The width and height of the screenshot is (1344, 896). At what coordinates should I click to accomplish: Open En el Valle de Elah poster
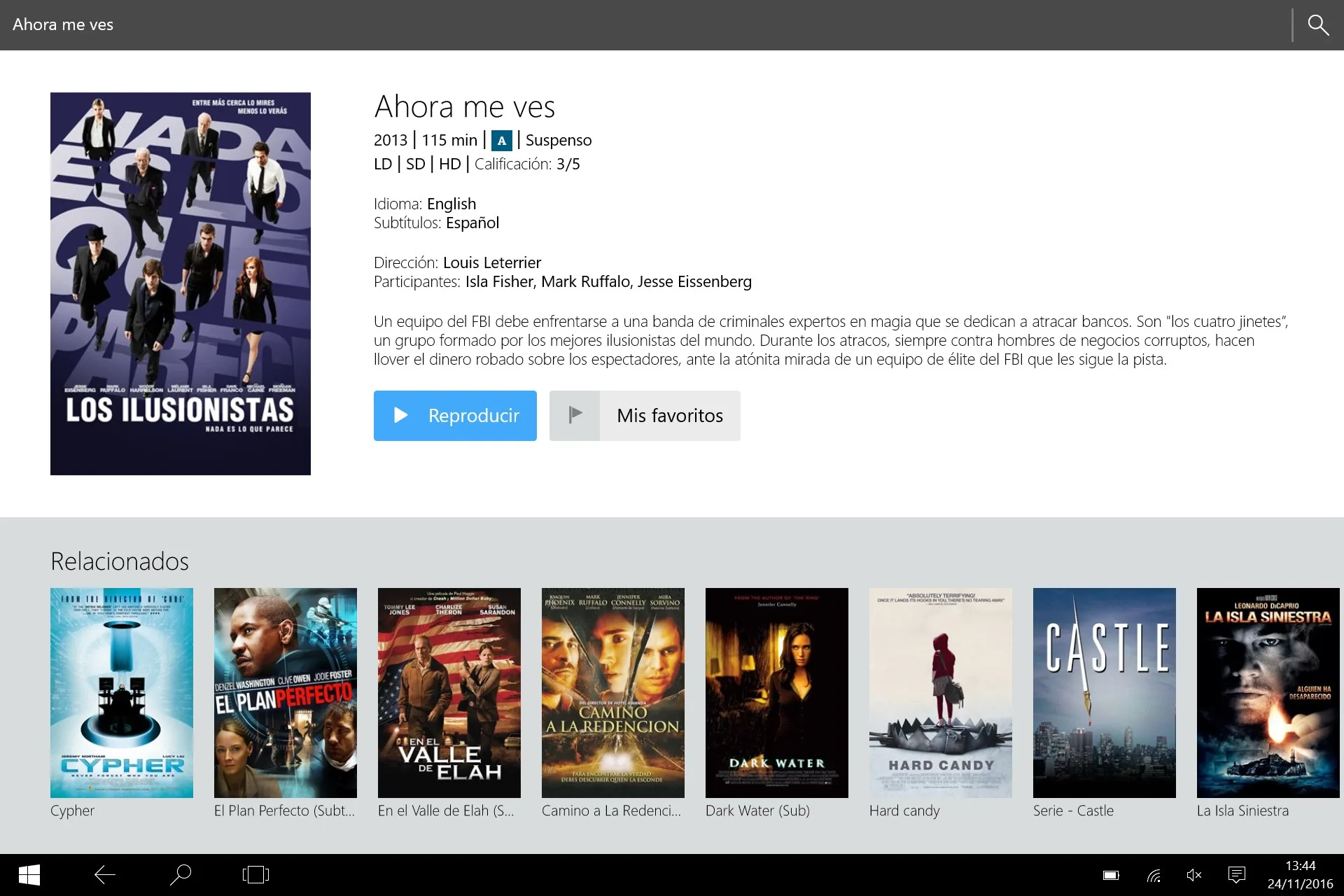pos(449,692)
